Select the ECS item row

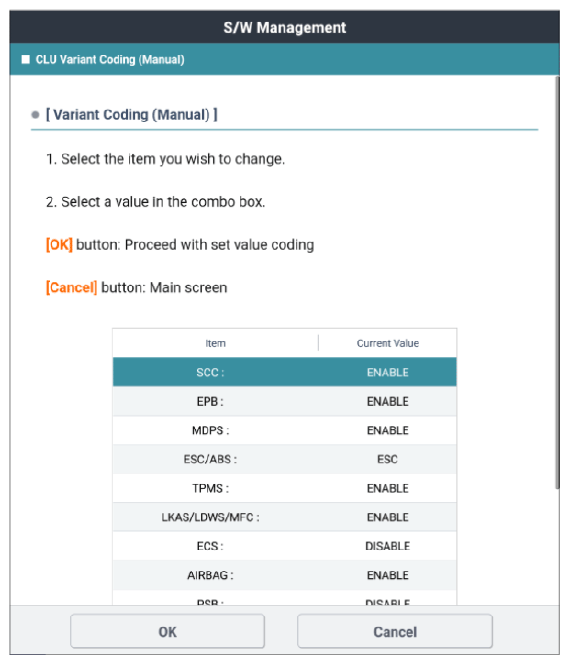point(284,546)
